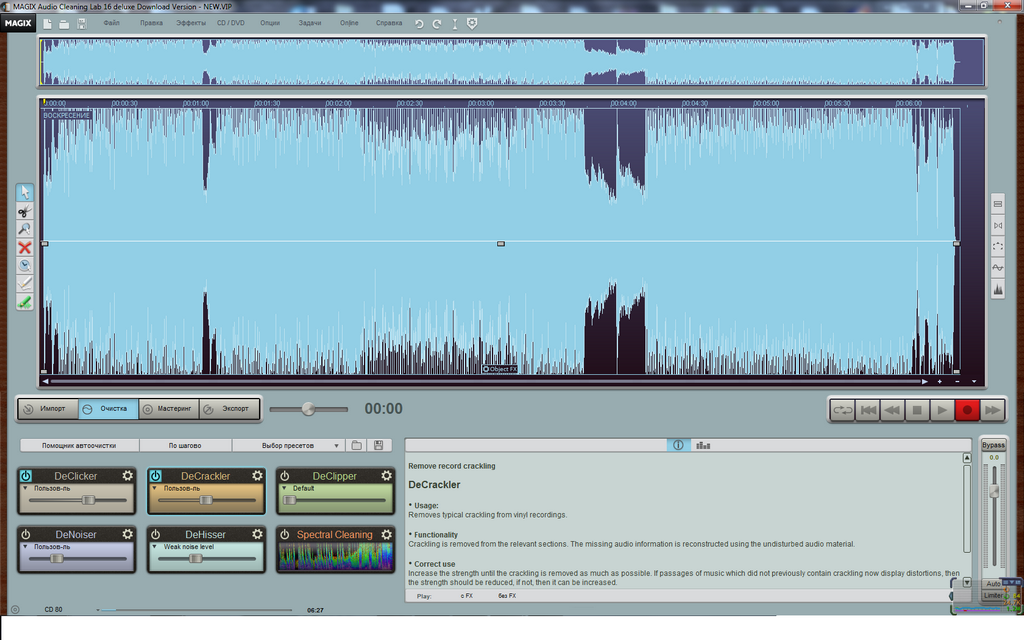1024x640 pixels.
Task: Load a preset using the folder icon beside presets
Action: (357, 445)
